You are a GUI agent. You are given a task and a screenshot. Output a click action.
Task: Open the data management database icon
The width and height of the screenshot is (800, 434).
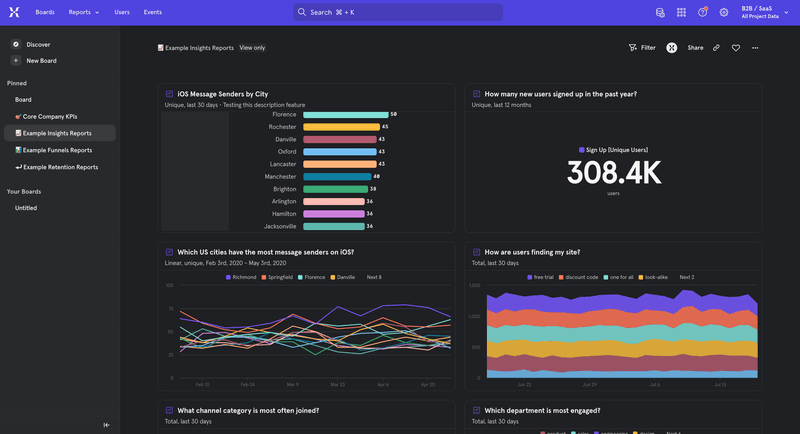click(660, 12)
